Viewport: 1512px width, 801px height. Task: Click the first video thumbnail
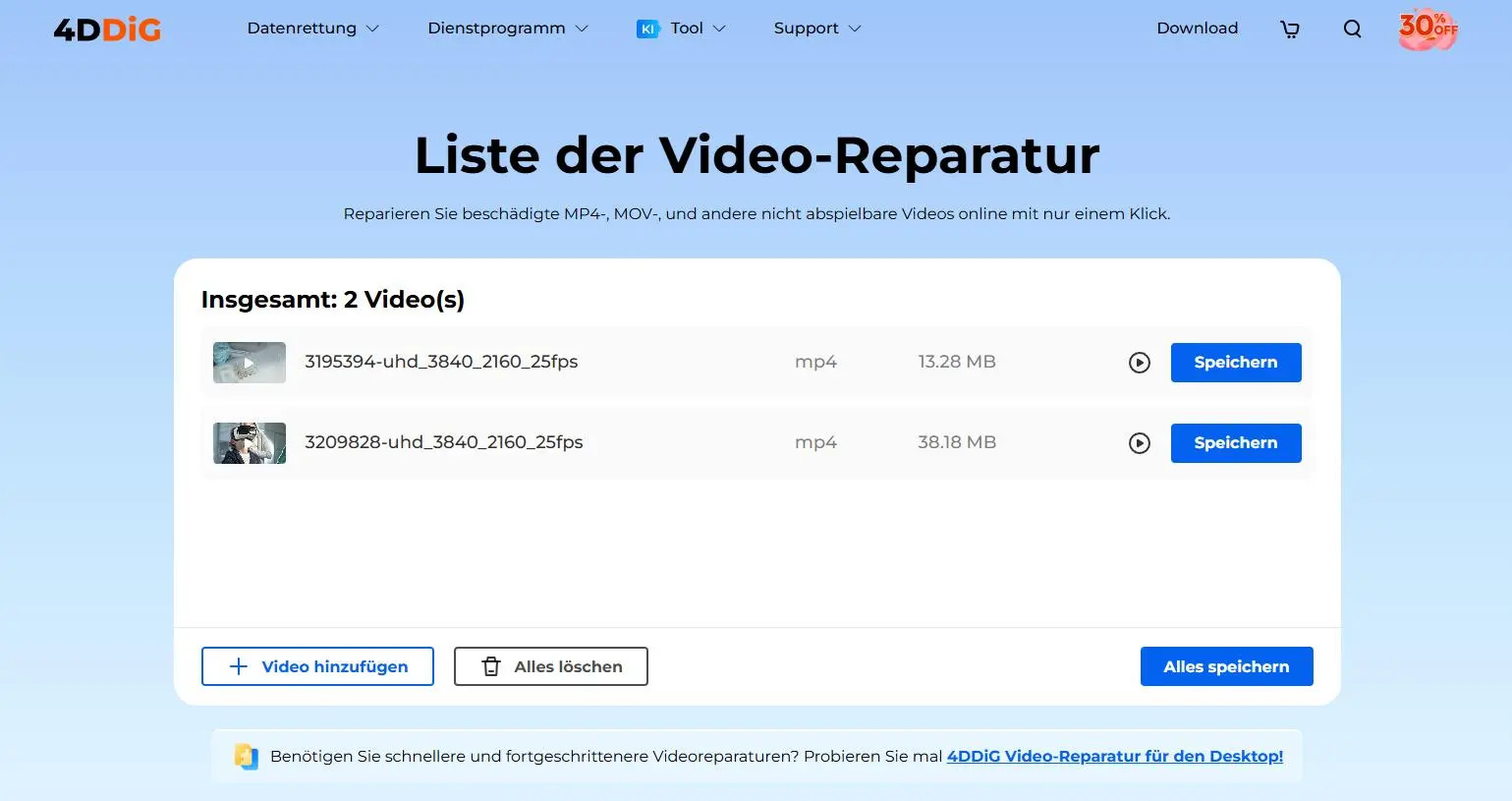(250, 363)
